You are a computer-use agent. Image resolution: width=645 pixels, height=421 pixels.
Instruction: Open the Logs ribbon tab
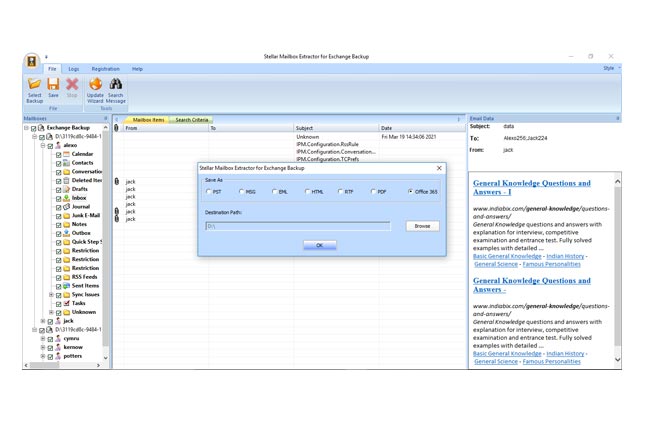pos(74,69)
